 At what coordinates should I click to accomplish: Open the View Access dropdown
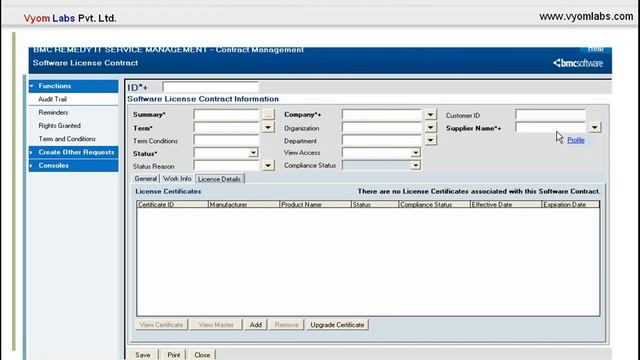tap(416, 153)
